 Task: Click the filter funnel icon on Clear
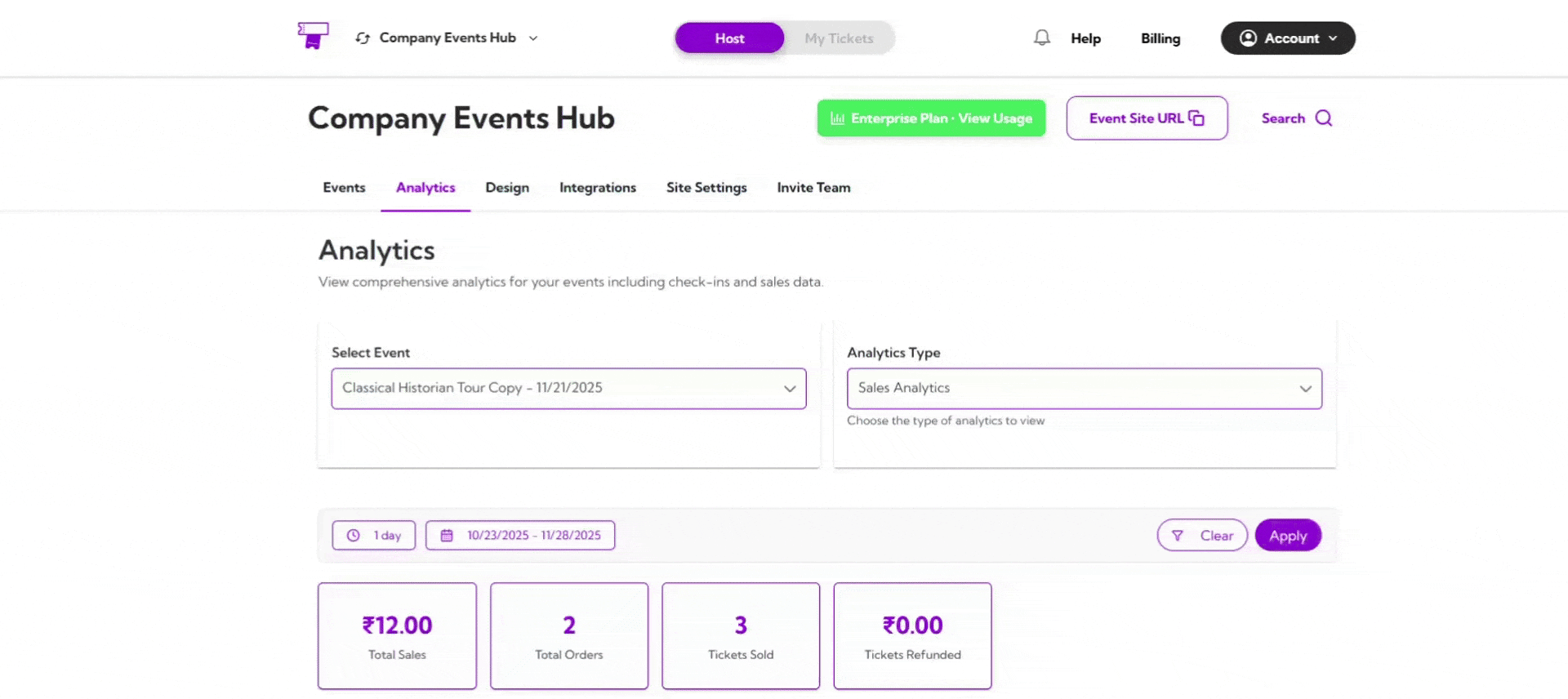[1178, 536]
